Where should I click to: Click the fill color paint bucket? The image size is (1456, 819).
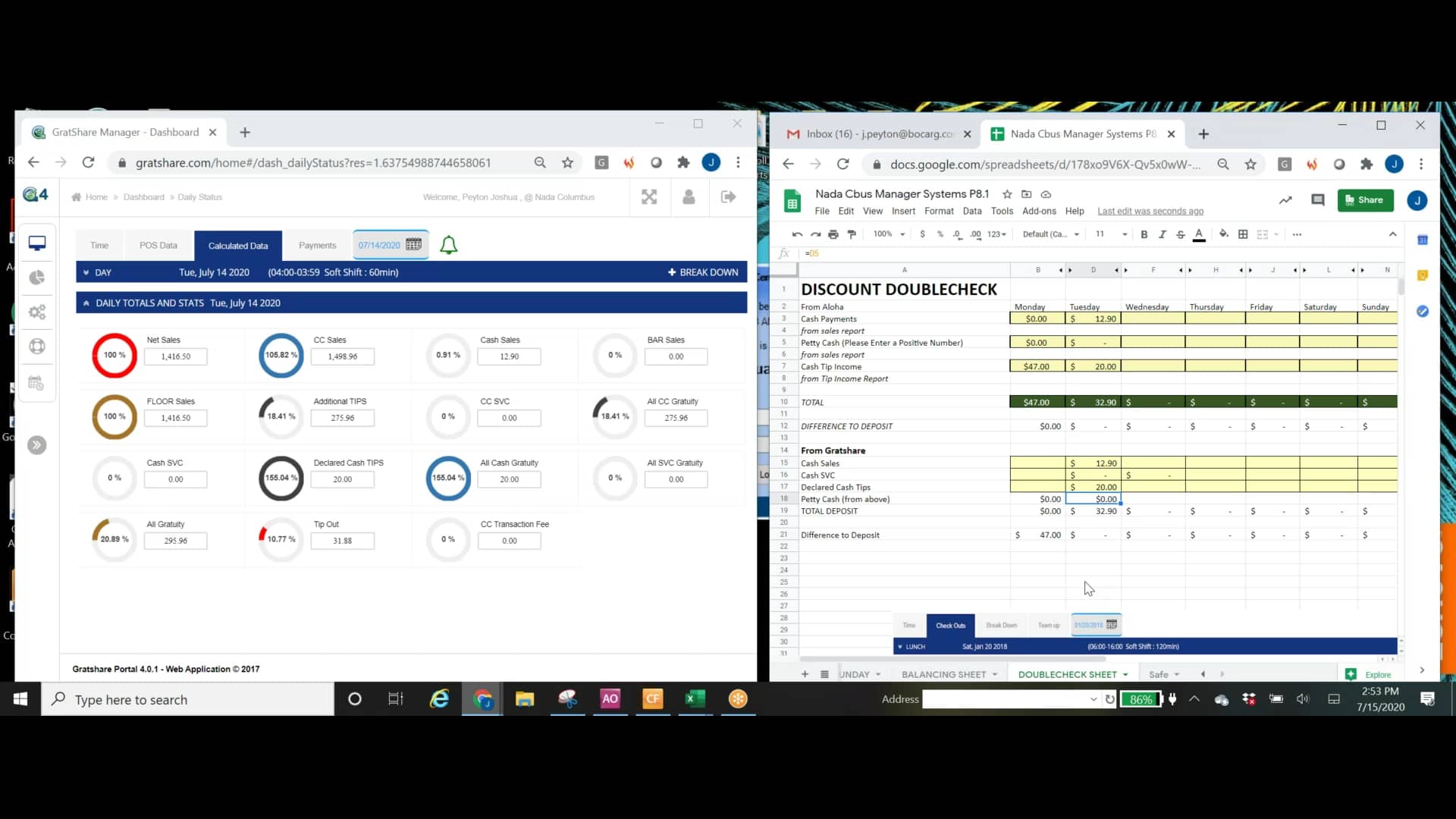point(1223,234)
